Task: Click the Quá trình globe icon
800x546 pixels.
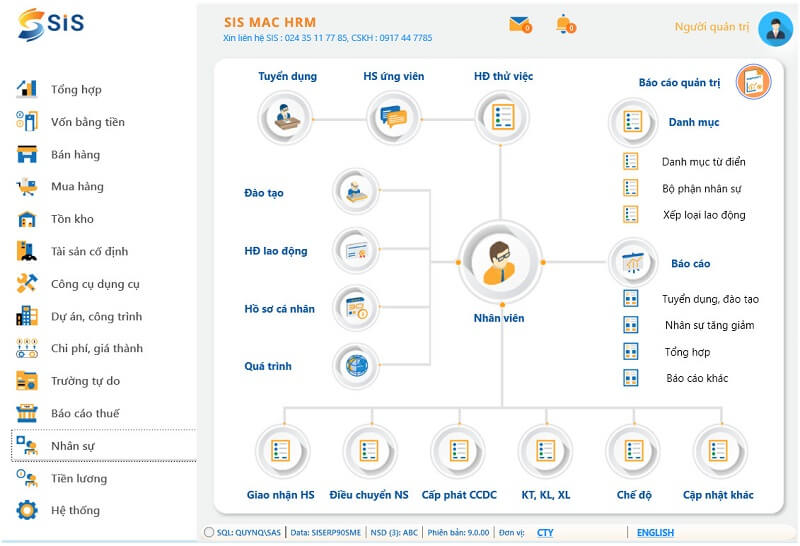Action: [356, 366]
